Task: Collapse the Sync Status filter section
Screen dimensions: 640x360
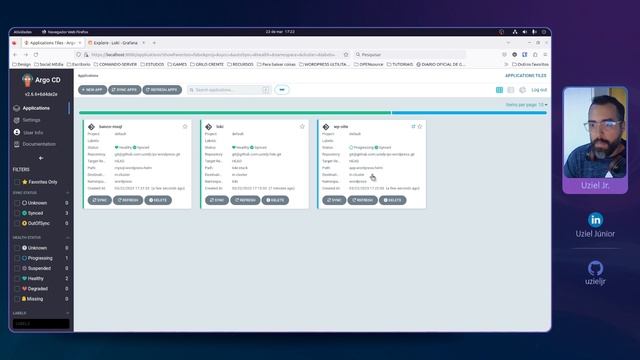Action: tap(67, 193)
